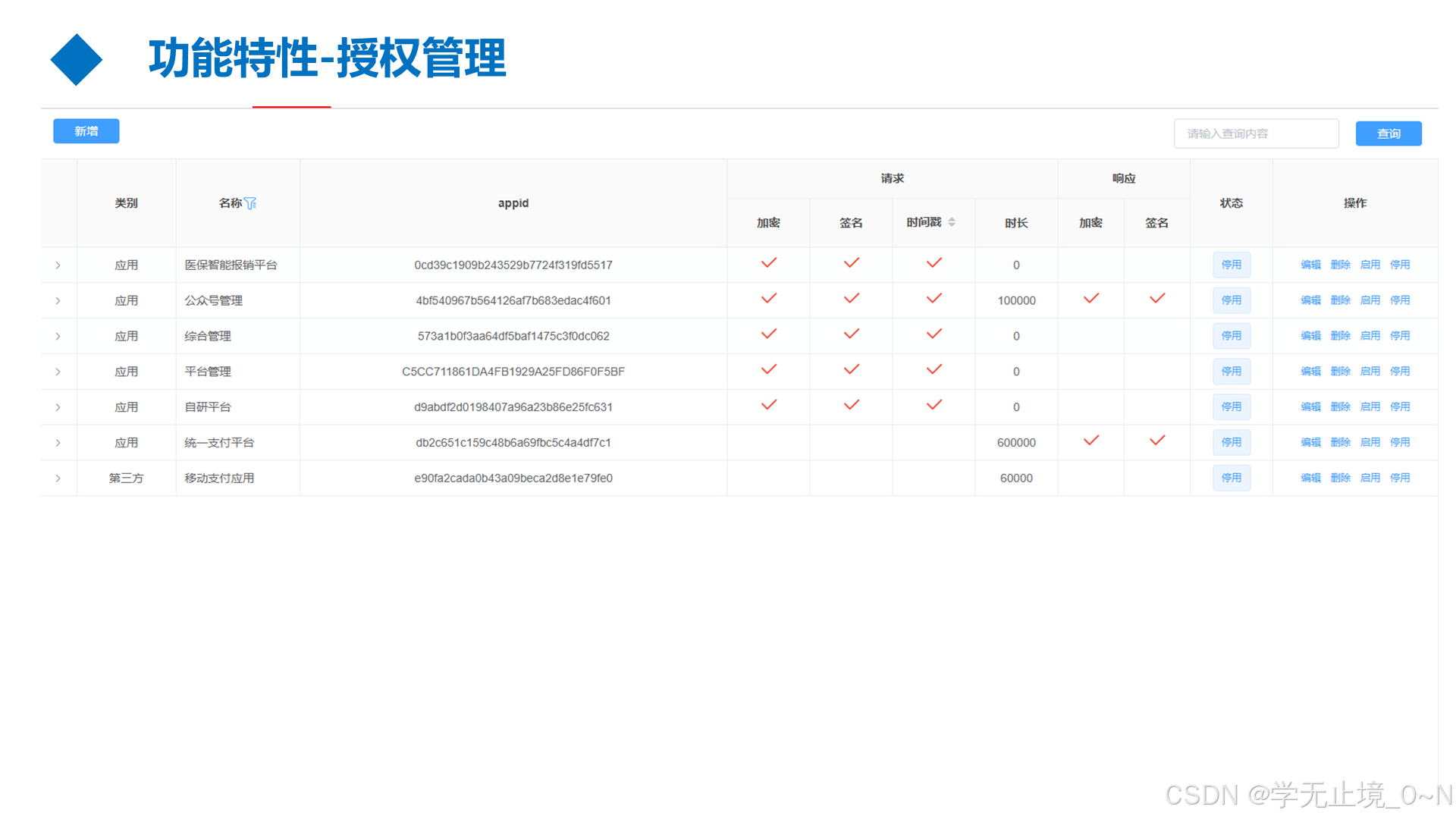The height and width of the screenshot is (819, 1456).
Task: Toggle the 停用 status for 自研平台
Action: point(1232,406)
